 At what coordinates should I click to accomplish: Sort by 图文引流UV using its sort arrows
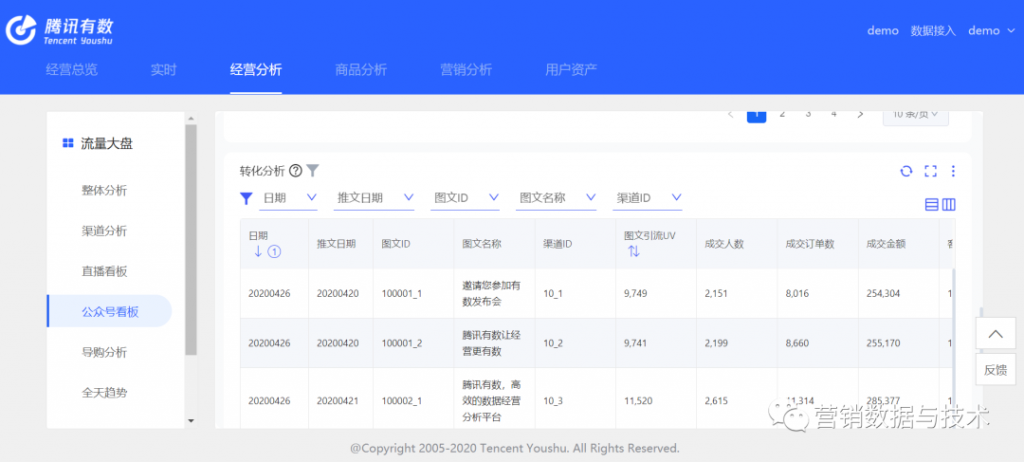(633, 252)
